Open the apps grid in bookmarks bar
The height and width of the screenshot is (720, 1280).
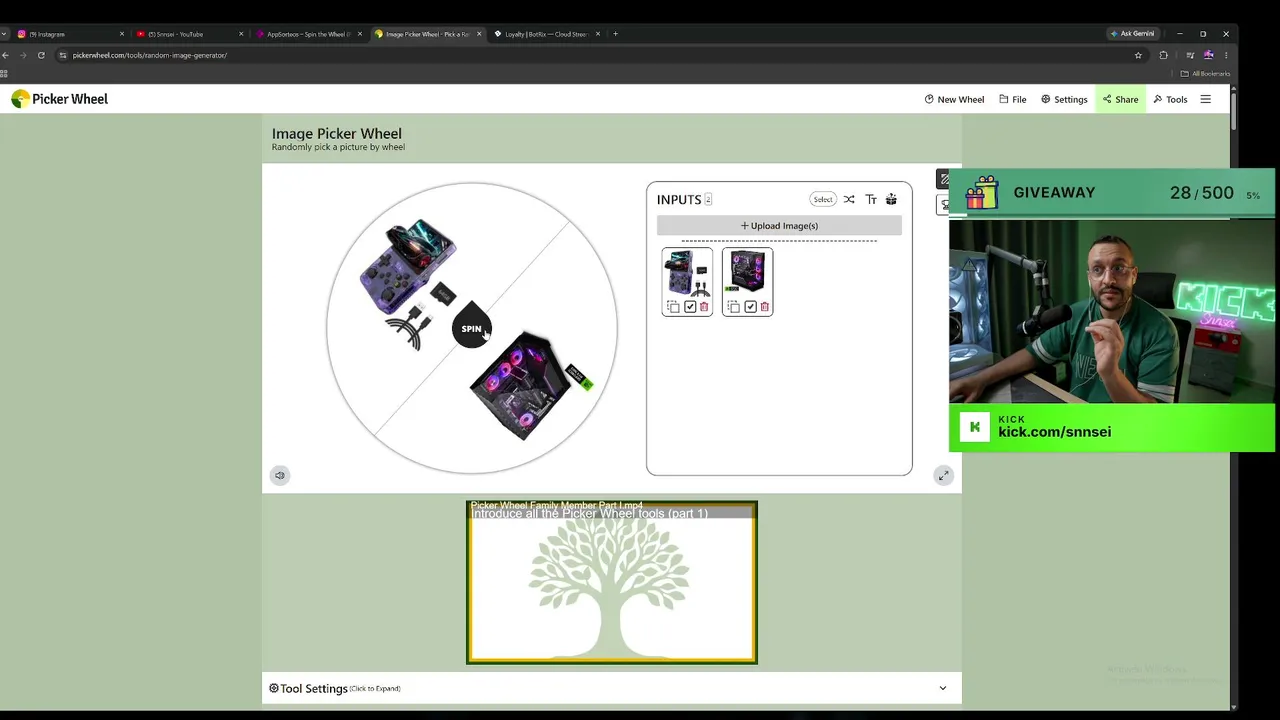click(4, 73)
